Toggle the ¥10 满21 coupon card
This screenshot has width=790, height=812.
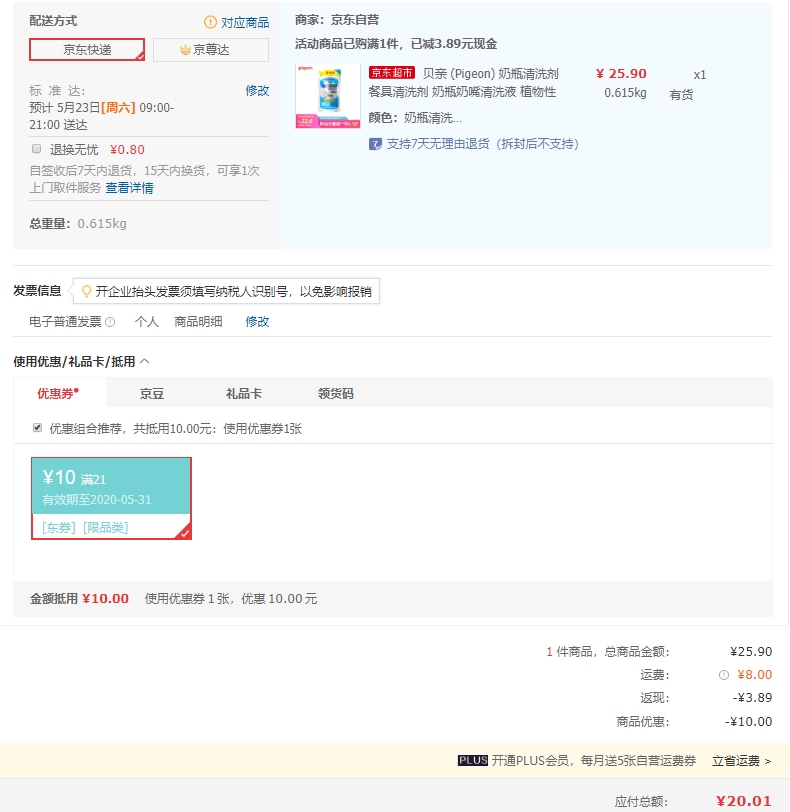click(111, 498)
